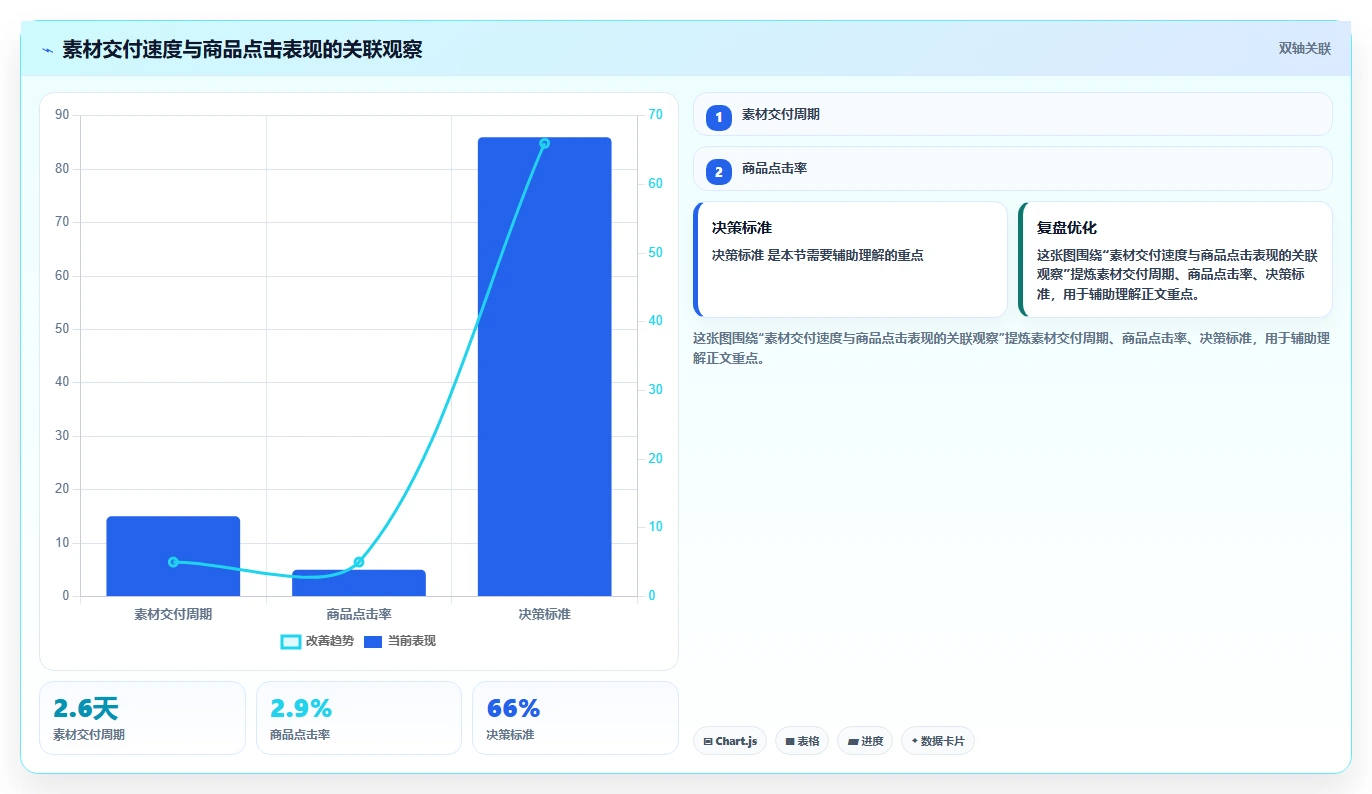Open the 复盘优化 card
The height and width of the screenshot is (794, 1372).
(x=1175, y=259)
